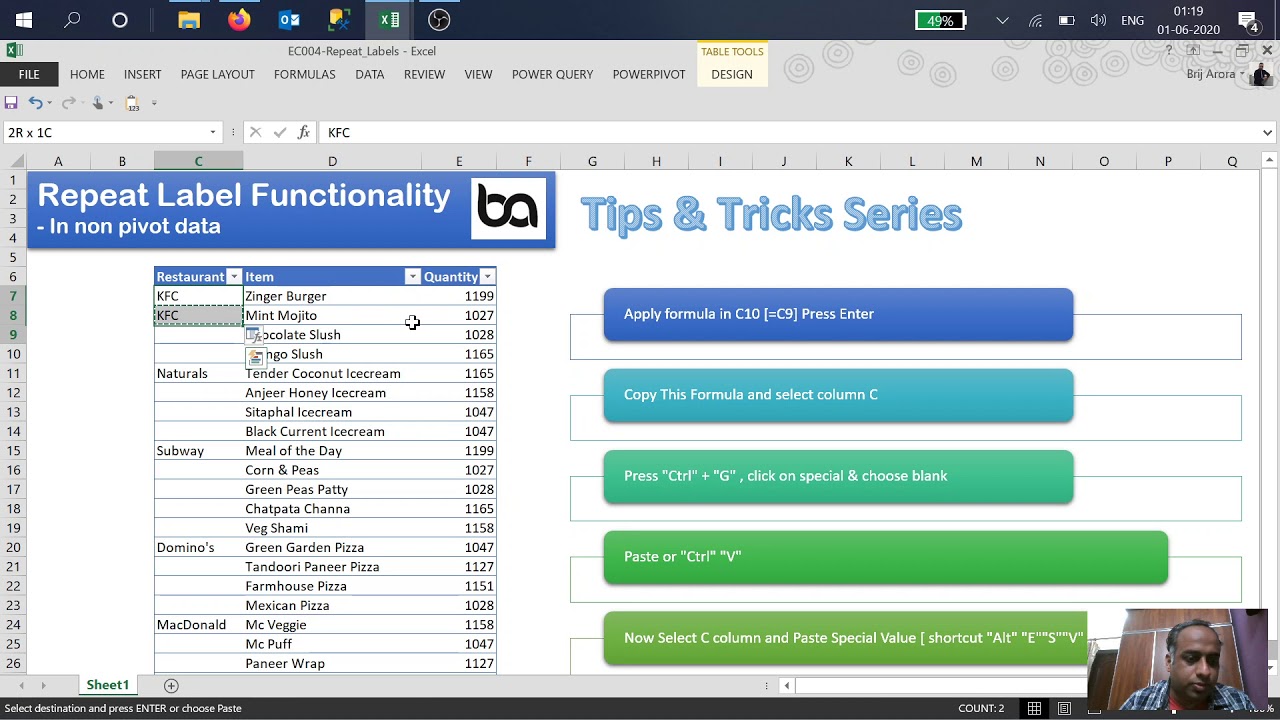Click cell containing Zinger Burger
The image size is (1280, 720).
332,296
